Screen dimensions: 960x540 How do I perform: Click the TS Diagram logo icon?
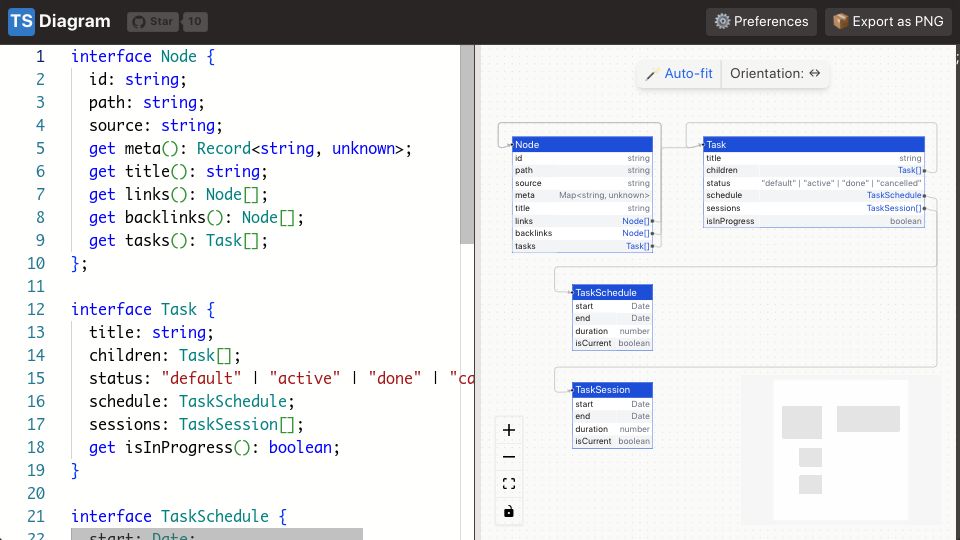point(21,21)
